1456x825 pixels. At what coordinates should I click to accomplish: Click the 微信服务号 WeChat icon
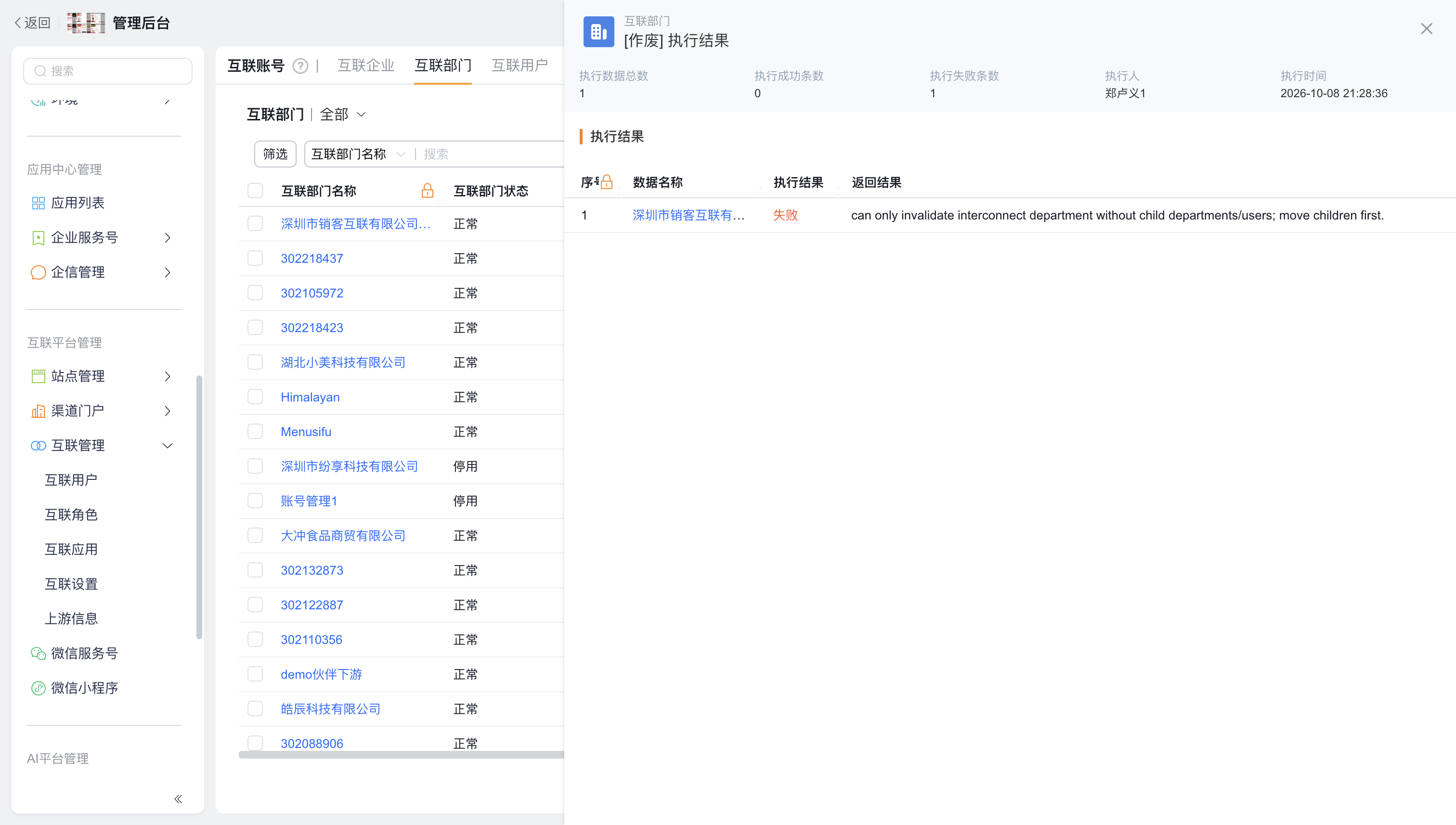pyautogui.click(x=38, y=653)
